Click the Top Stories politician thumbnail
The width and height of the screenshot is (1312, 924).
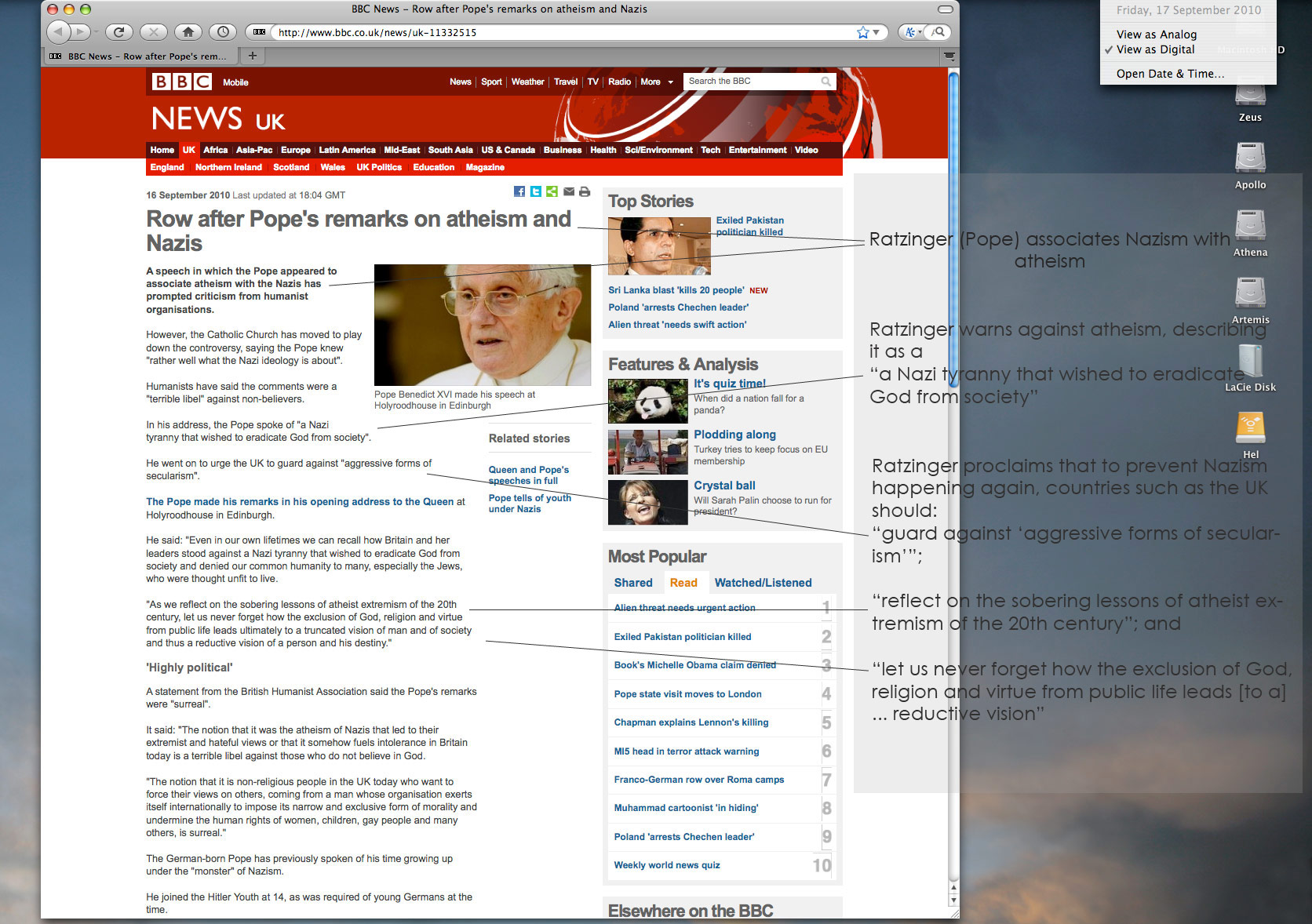point(659,246)
